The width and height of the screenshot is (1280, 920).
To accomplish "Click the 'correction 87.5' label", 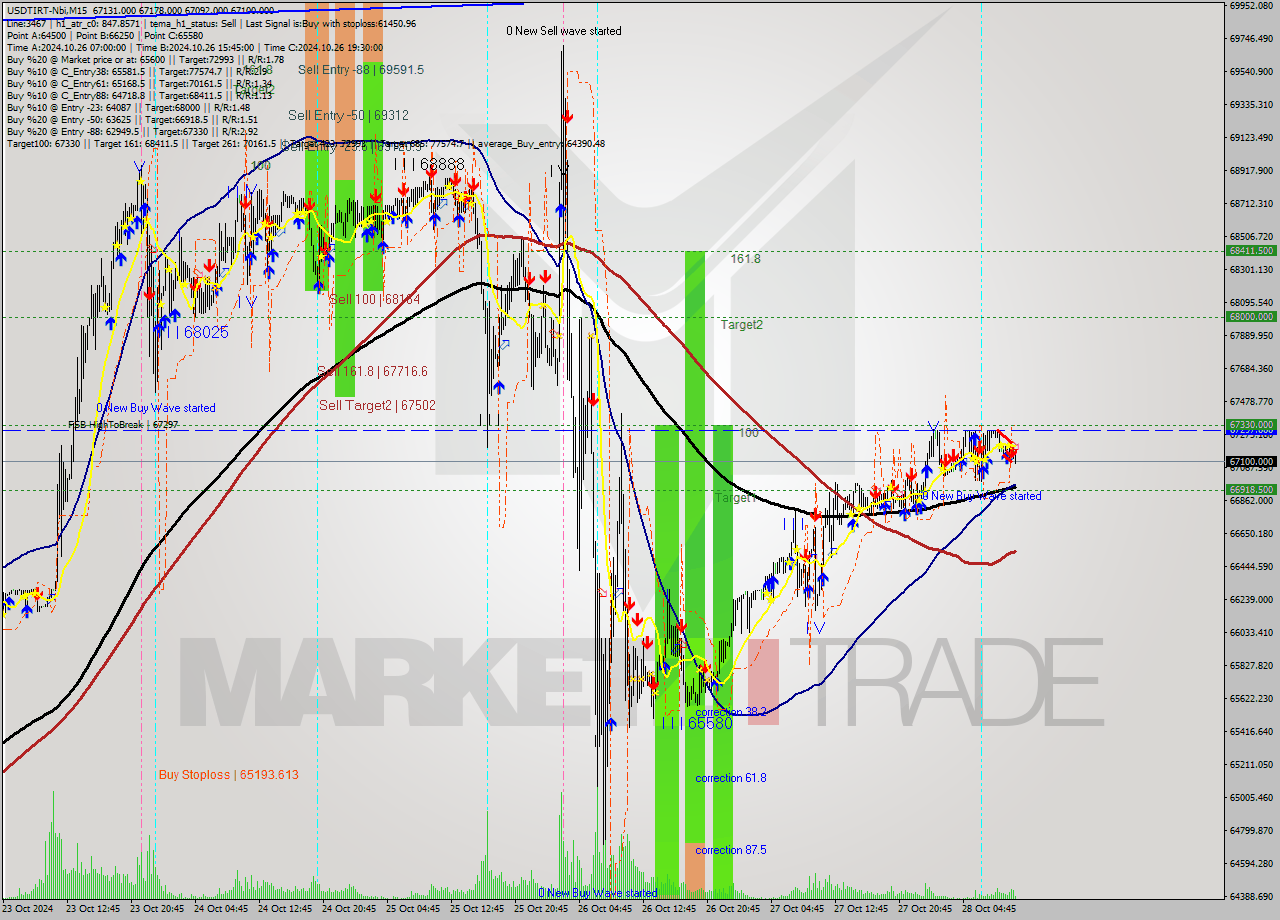I will (731, 850).
